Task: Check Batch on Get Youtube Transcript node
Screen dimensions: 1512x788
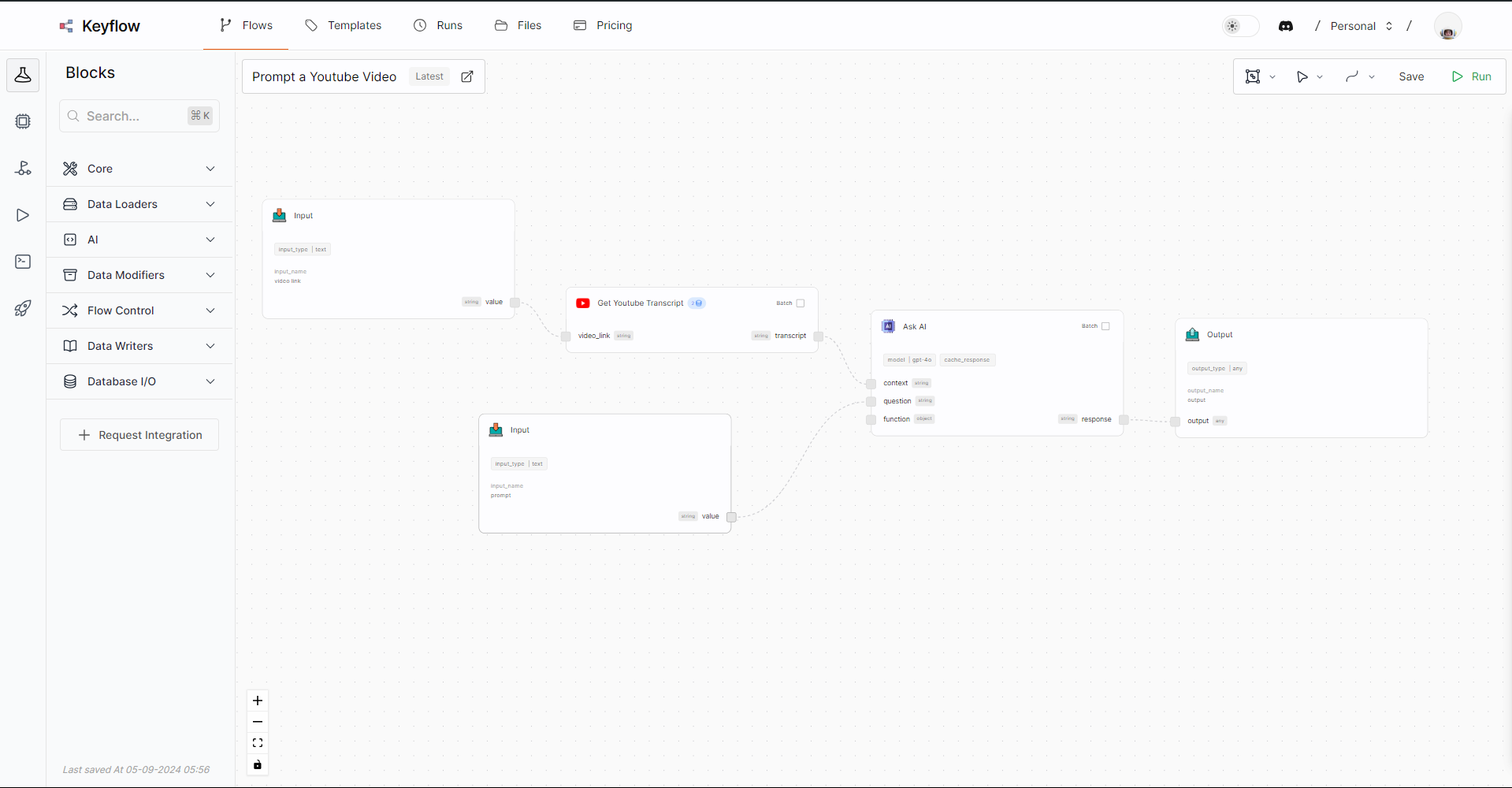Action: (x=801, y=303)
